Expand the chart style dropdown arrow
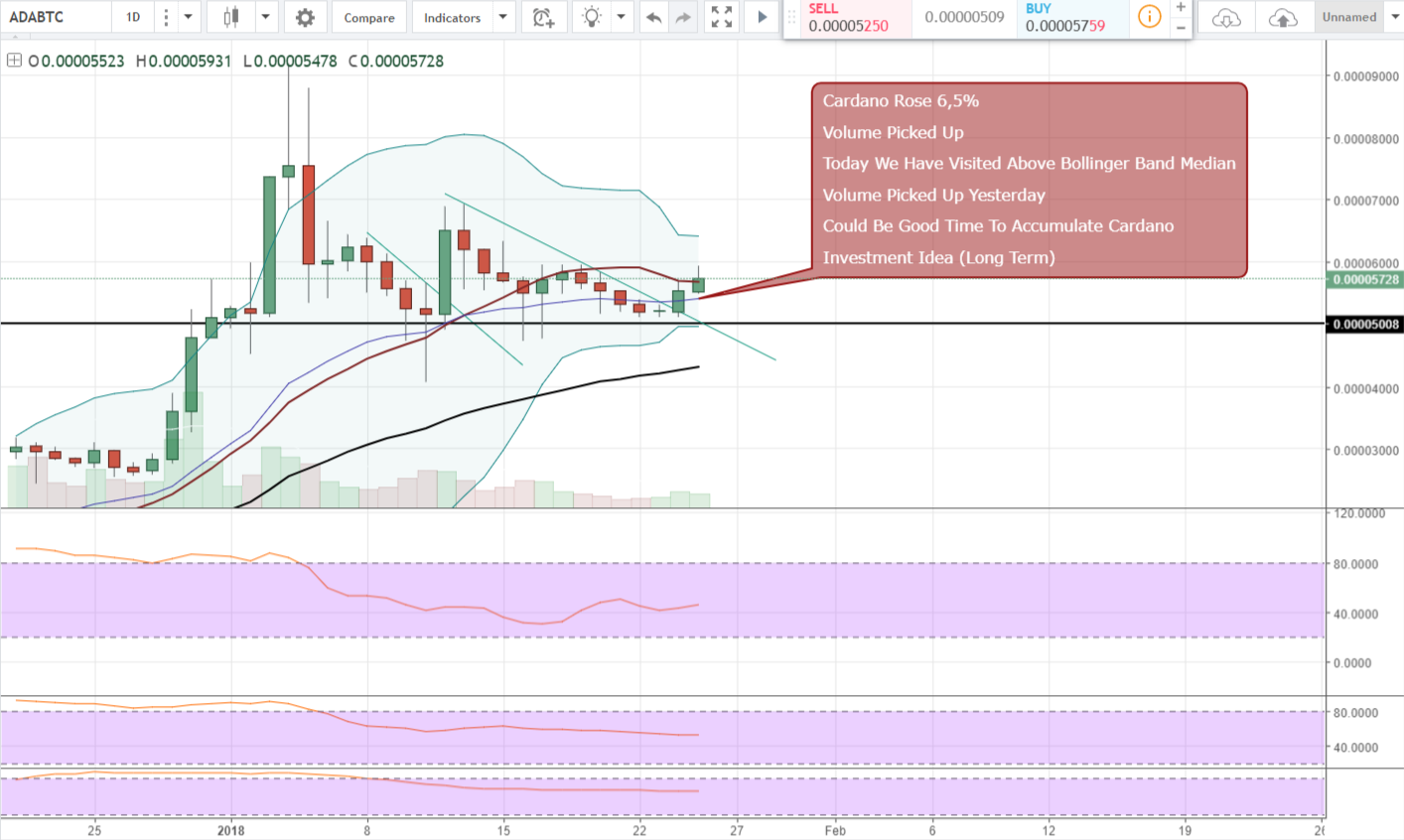Screen dimensions: 1404x840 coord(265,17)
